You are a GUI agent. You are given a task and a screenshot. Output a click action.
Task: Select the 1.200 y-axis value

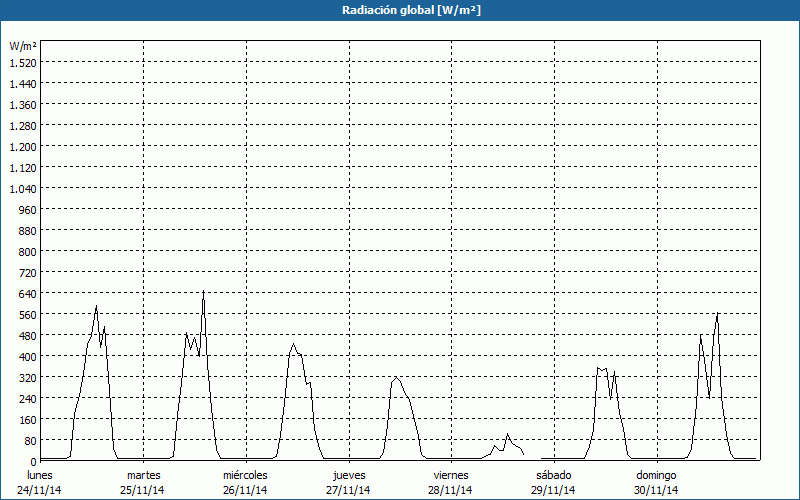[x=23, y=147]
